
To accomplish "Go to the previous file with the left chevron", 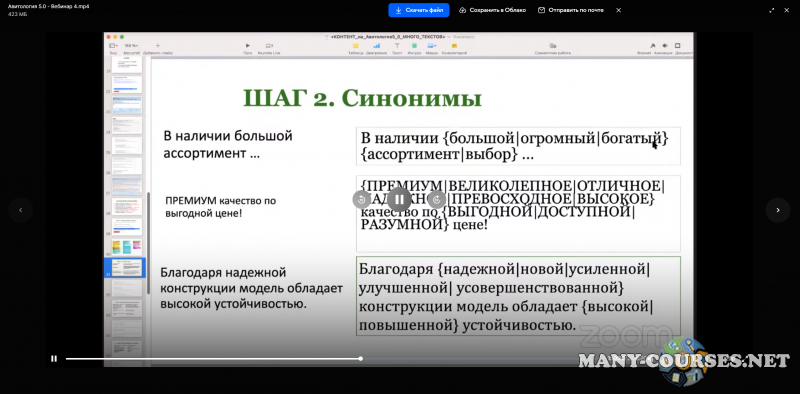I will (21, 210).
